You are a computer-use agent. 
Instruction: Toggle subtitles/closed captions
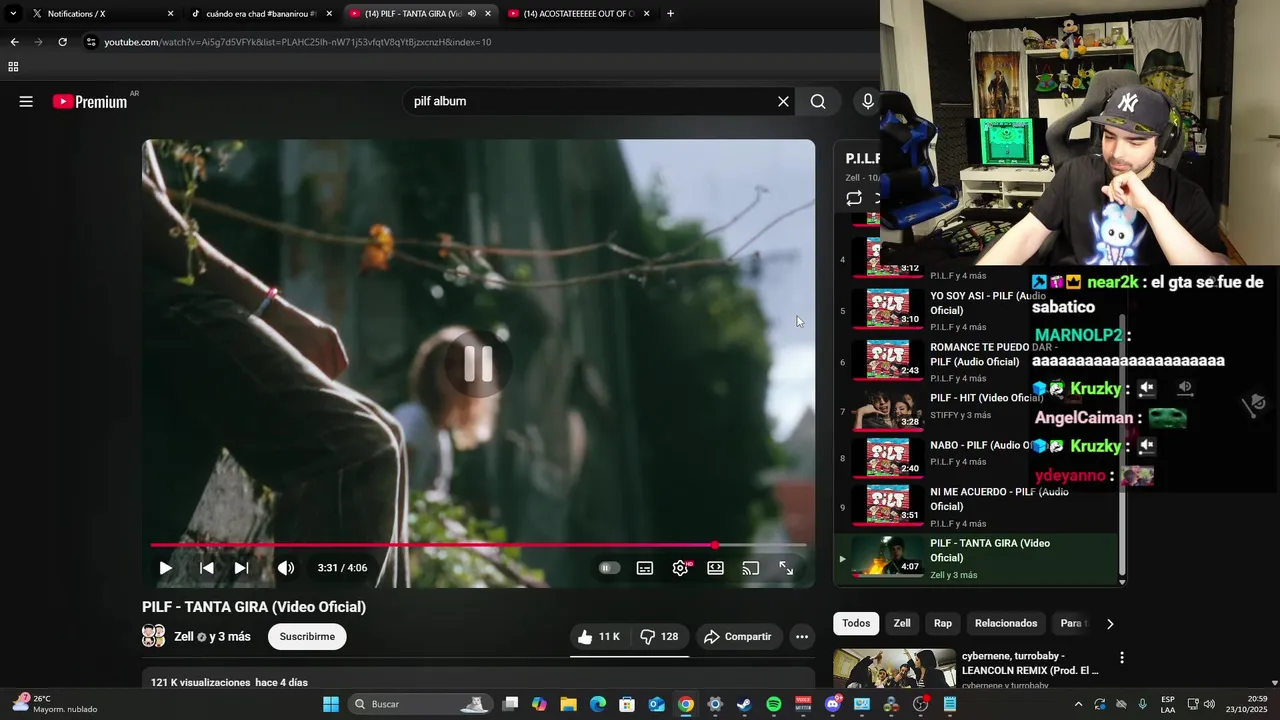(645, 568)
